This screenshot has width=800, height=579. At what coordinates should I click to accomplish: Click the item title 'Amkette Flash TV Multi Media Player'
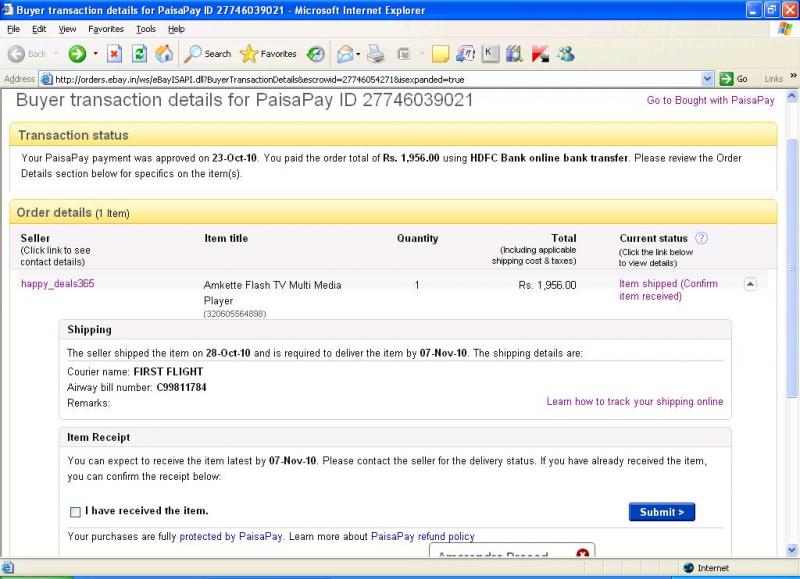point(272,293)
